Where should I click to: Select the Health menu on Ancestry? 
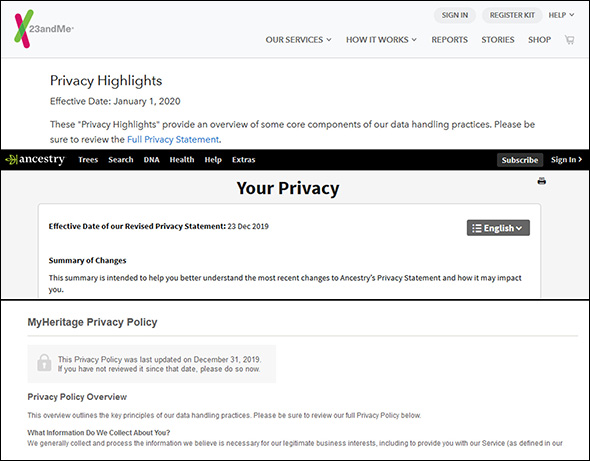(182, 160)
